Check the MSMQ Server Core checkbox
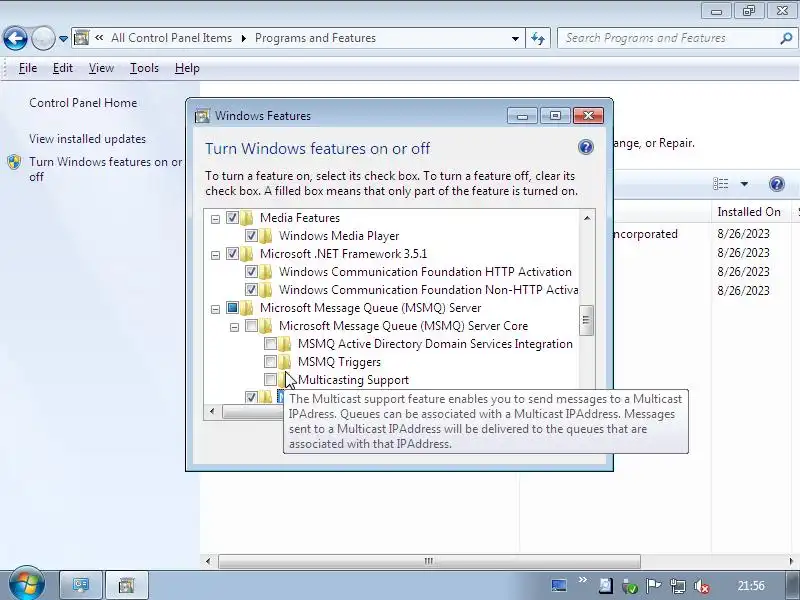Screen dimensions: 800x600 pyautogui.click(x=251, y=326)
